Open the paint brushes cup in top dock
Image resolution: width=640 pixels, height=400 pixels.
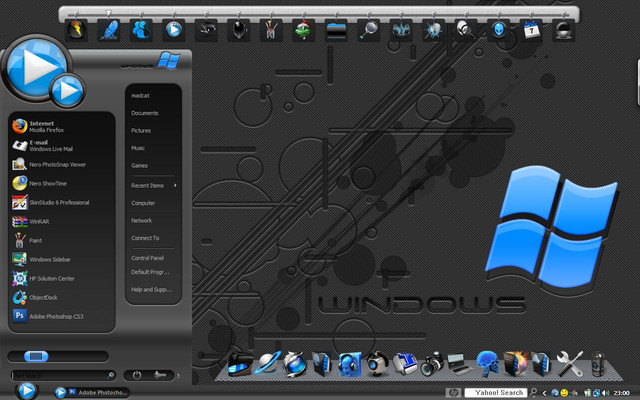[271, 30]
